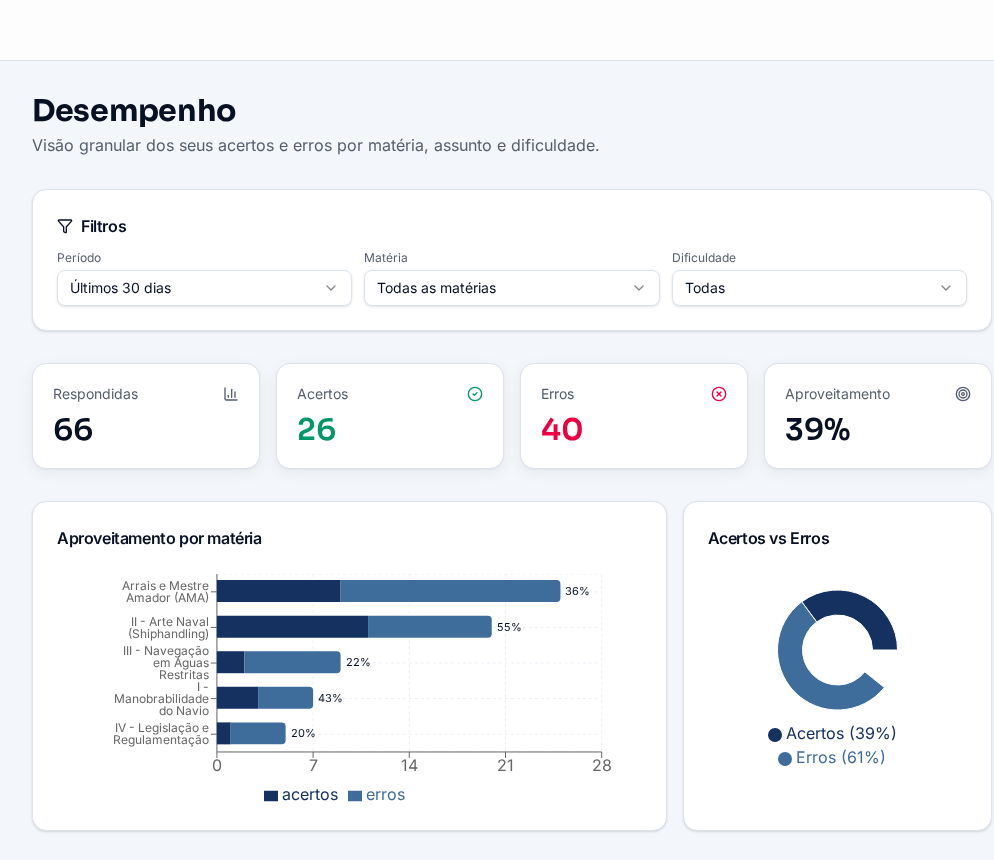The height and width of the screenshot is (860, 994).
Task: Click the chevron in the Matéria dropdown
Action: [x=639, y=288]
